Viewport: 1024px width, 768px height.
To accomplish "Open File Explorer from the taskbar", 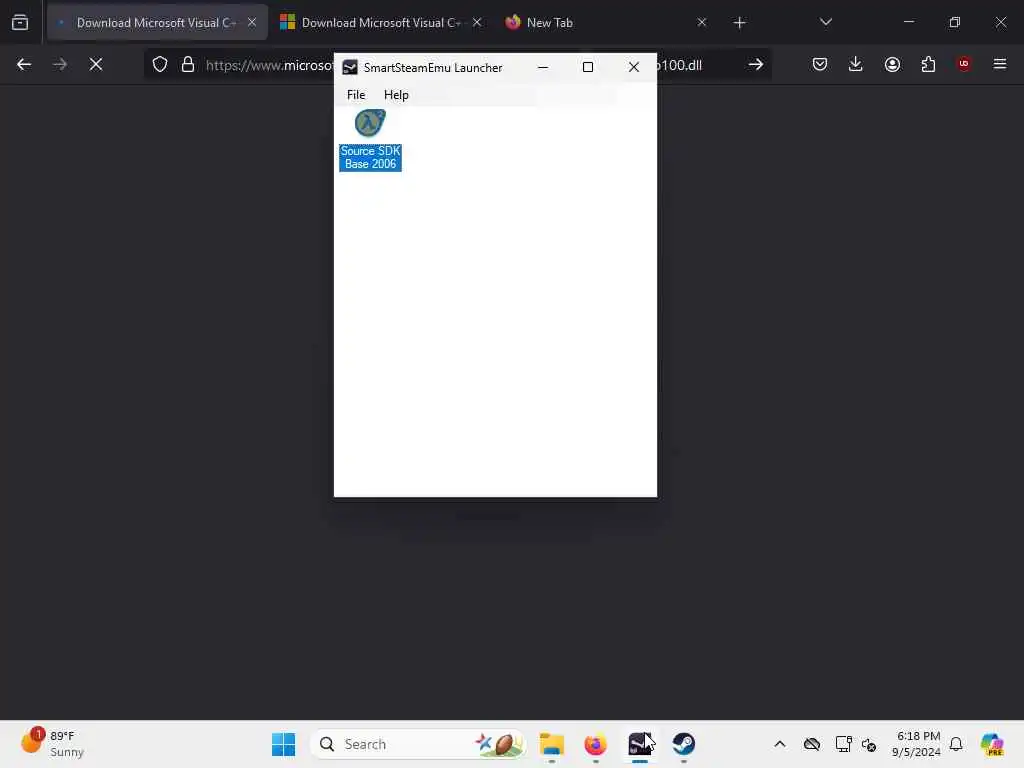I will 552,744.
